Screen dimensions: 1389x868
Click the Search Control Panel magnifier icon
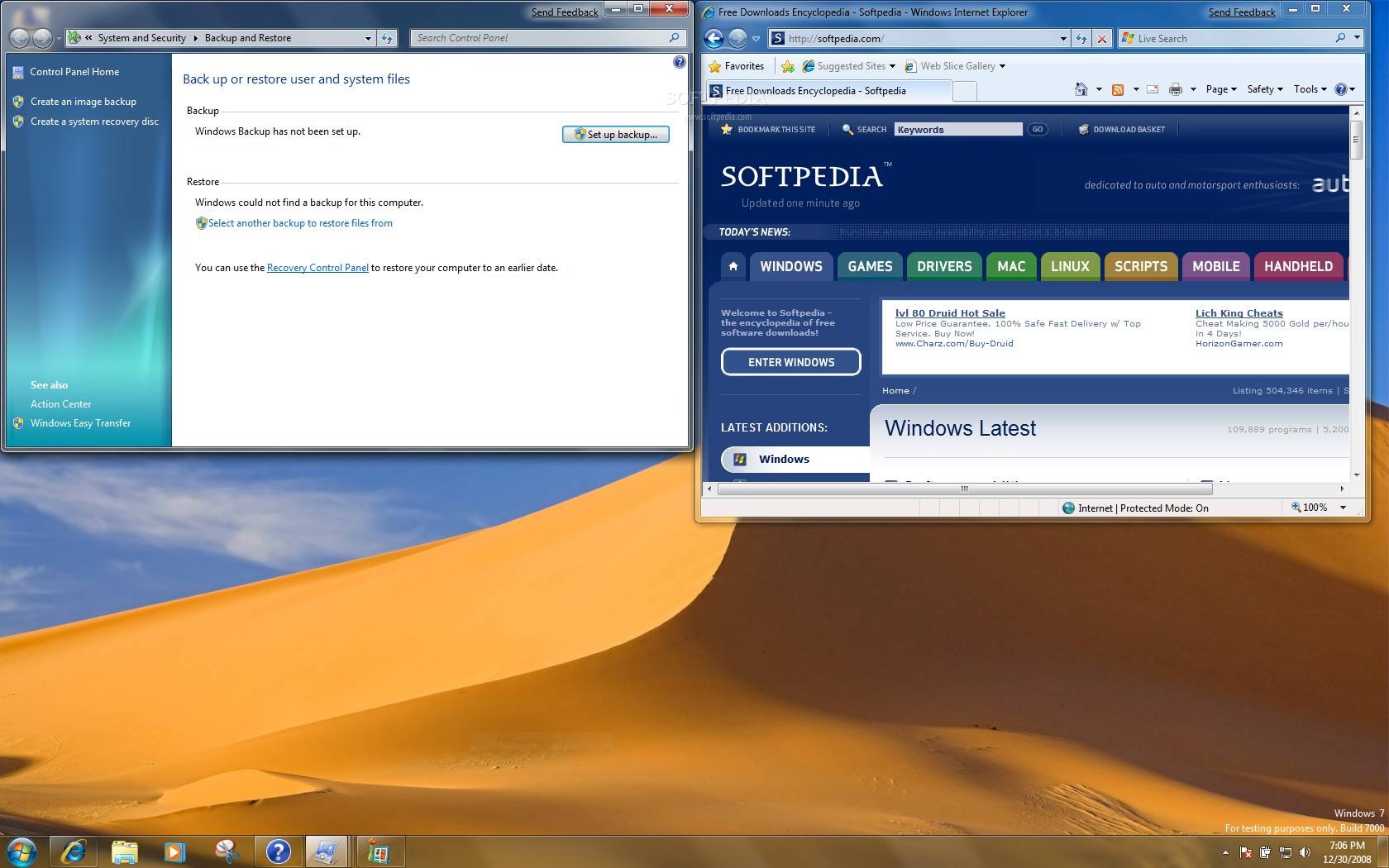pos(674,38)
